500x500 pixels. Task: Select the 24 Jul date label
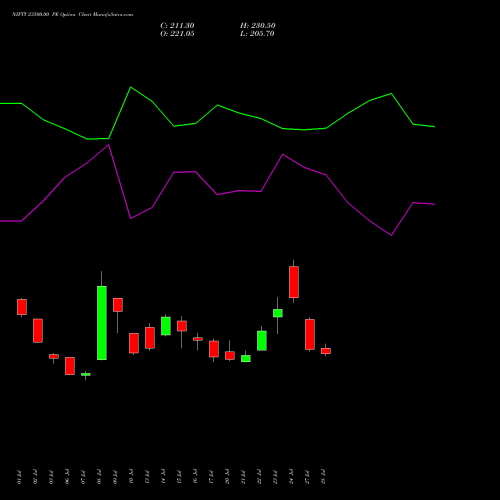pos(291,477)
